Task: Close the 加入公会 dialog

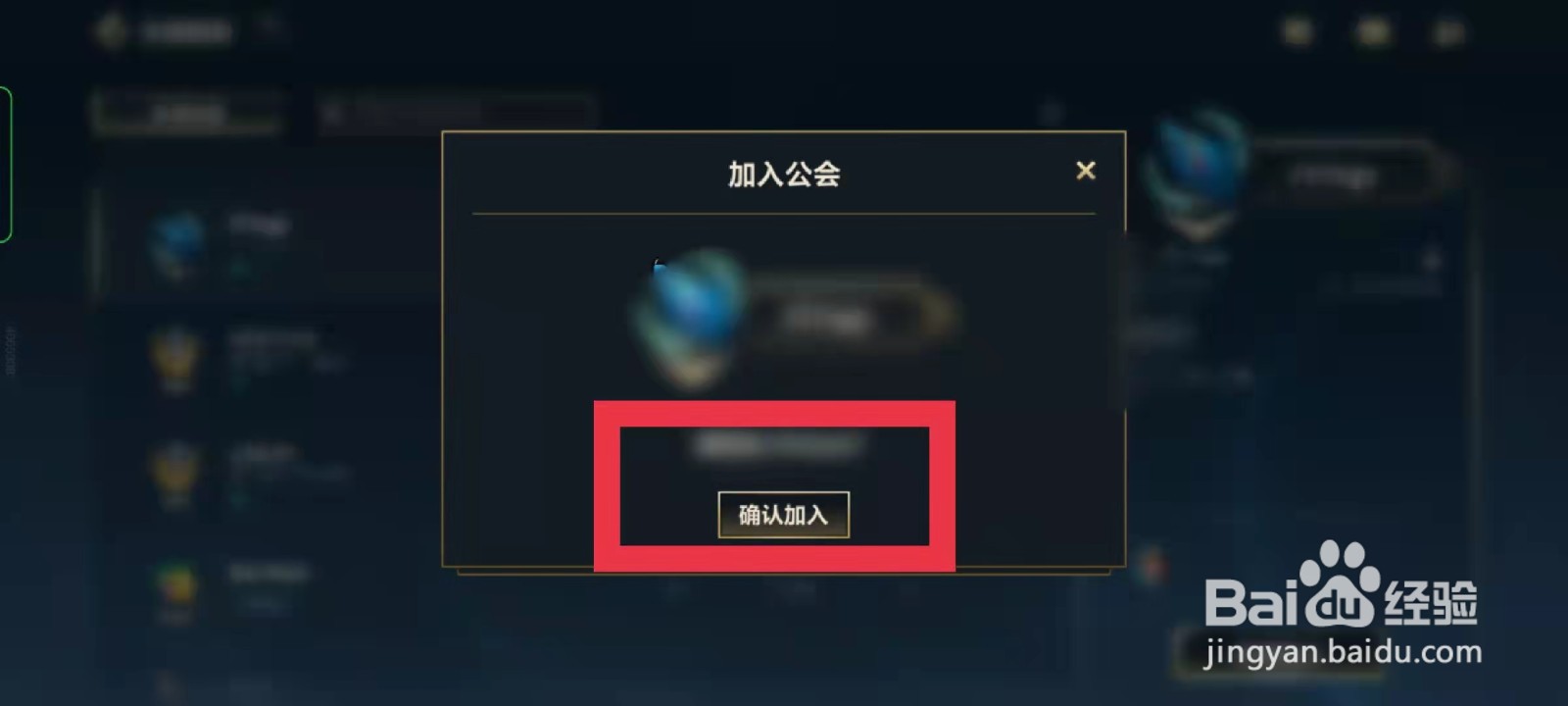Action: [1085, 171]
